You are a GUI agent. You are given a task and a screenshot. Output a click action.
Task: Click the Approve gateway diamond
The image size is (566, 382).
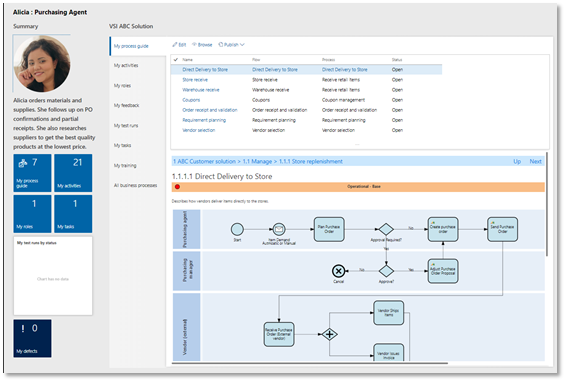click(x=386, y=270)
